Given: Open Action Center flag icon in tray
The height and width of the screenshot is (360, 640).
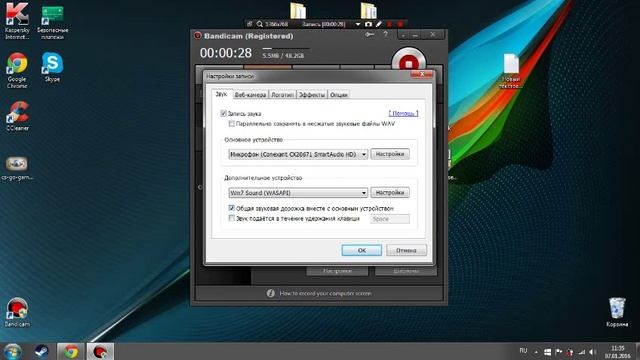Looking at the screenshot, I should click(559, 352).
